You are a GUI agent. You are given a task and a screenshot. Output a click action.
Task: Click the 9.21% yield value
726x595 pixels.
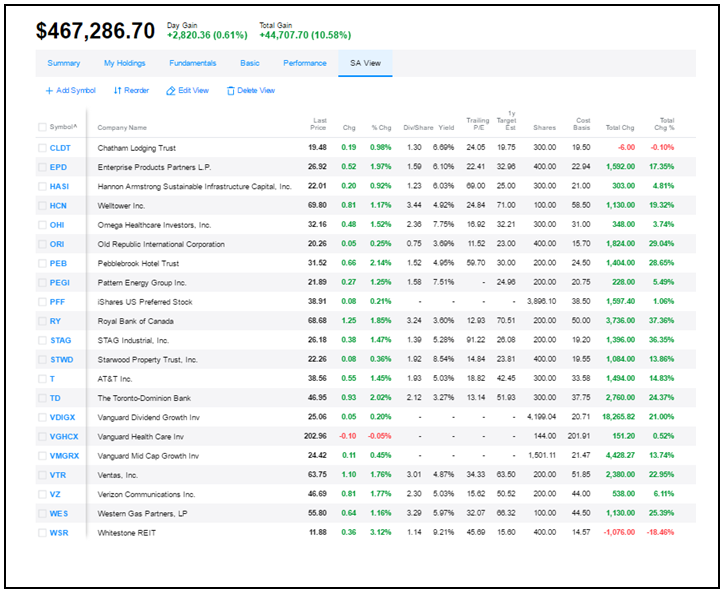pos(444,532)
